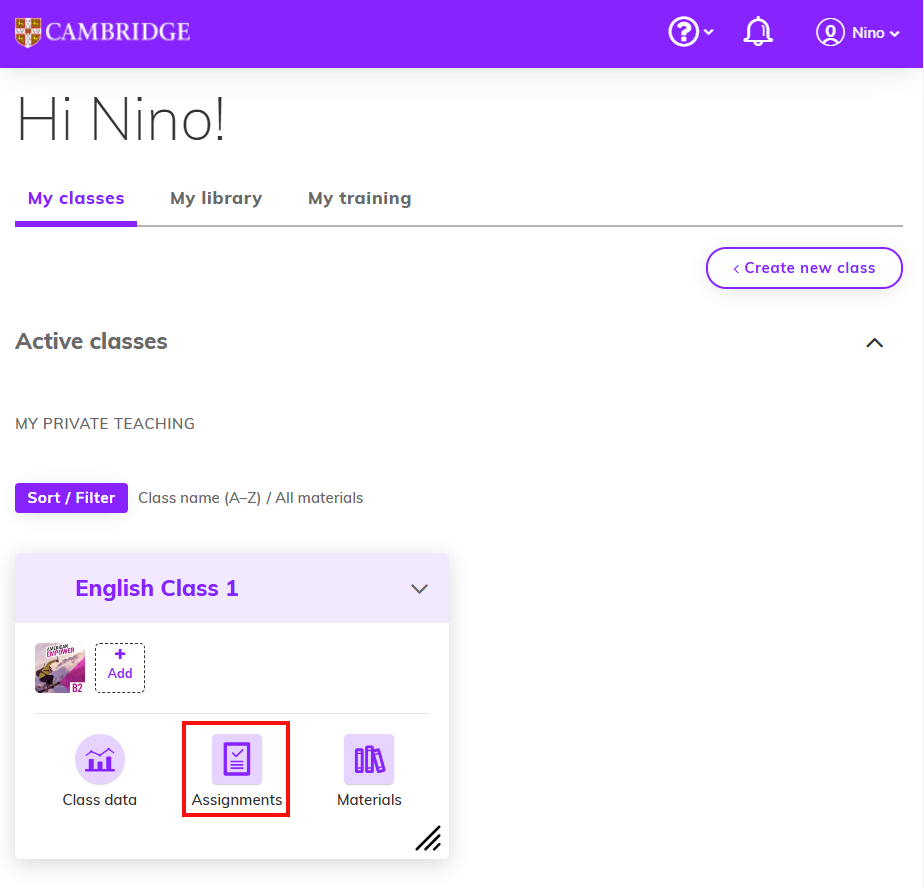Open the Sort / Filter options
Viewport: 924px width, 888px height.
[71, 497]
